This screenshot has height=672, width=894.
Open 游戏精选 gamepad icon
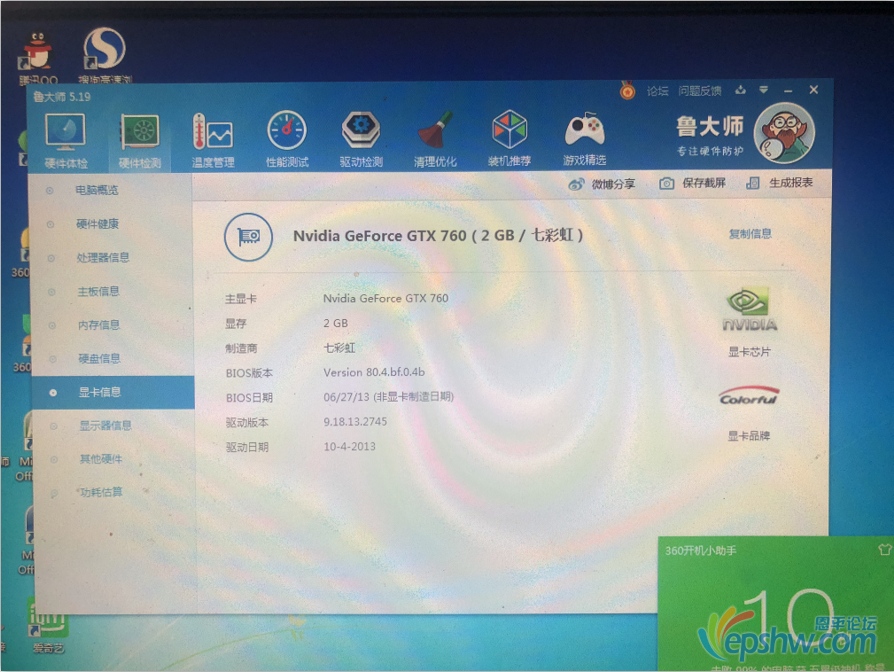click(x=584, y=139)
